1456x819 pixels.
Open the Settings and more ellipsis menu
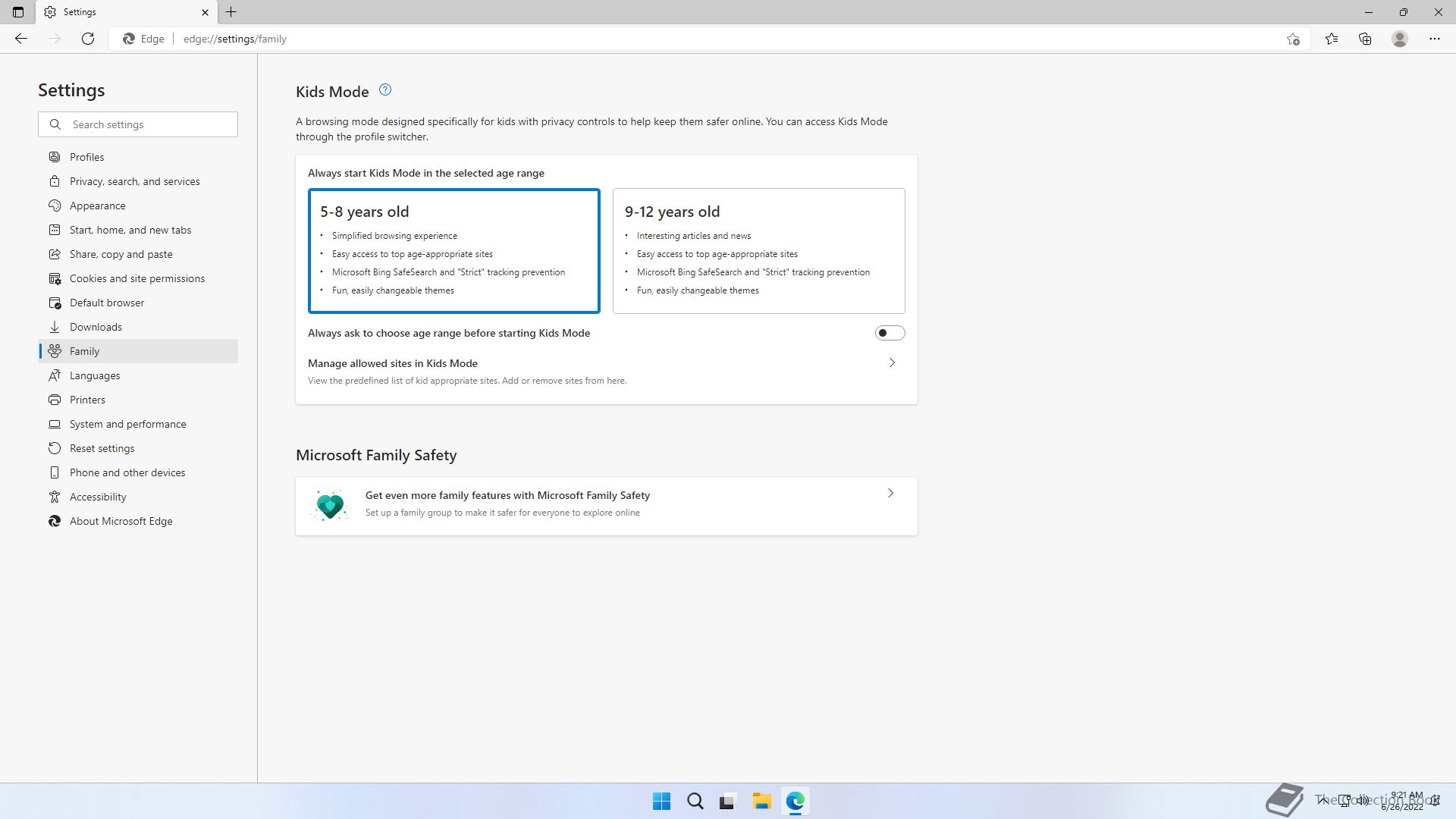click(1435, 39)
